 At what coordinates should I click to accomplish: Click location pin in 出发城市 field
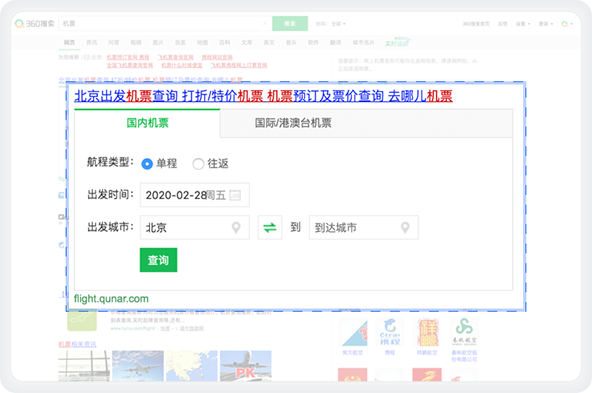pos(236,228)
